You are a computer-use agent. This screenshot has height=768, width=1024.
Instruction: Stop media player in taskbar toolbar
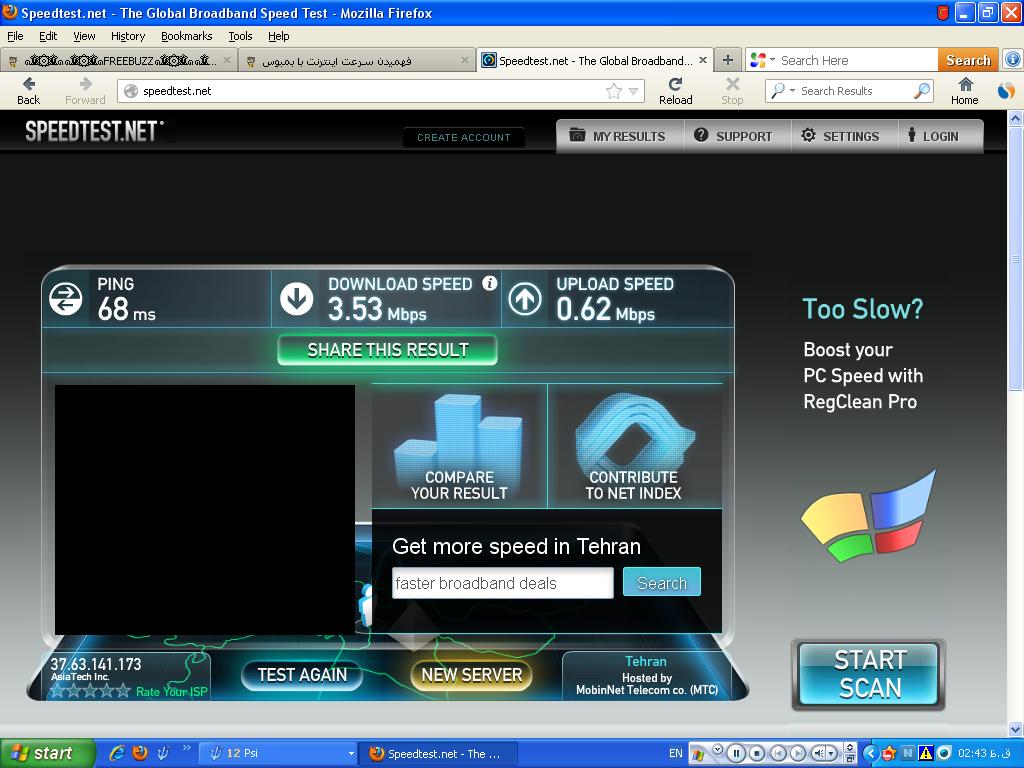pos(757,754)
